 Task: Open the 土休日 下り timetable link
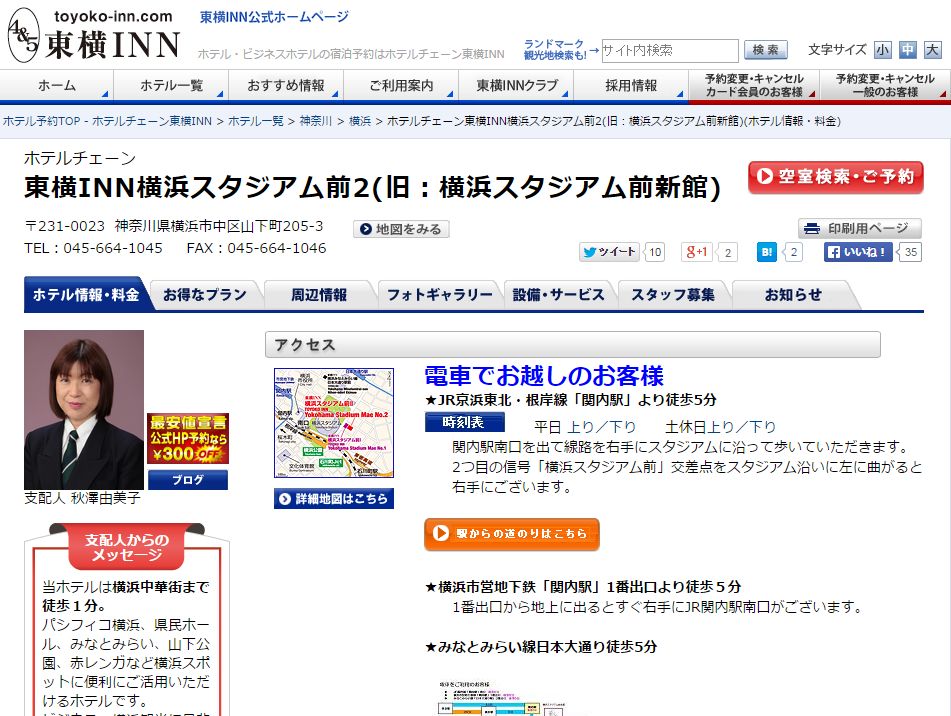(x=763, y=427)
